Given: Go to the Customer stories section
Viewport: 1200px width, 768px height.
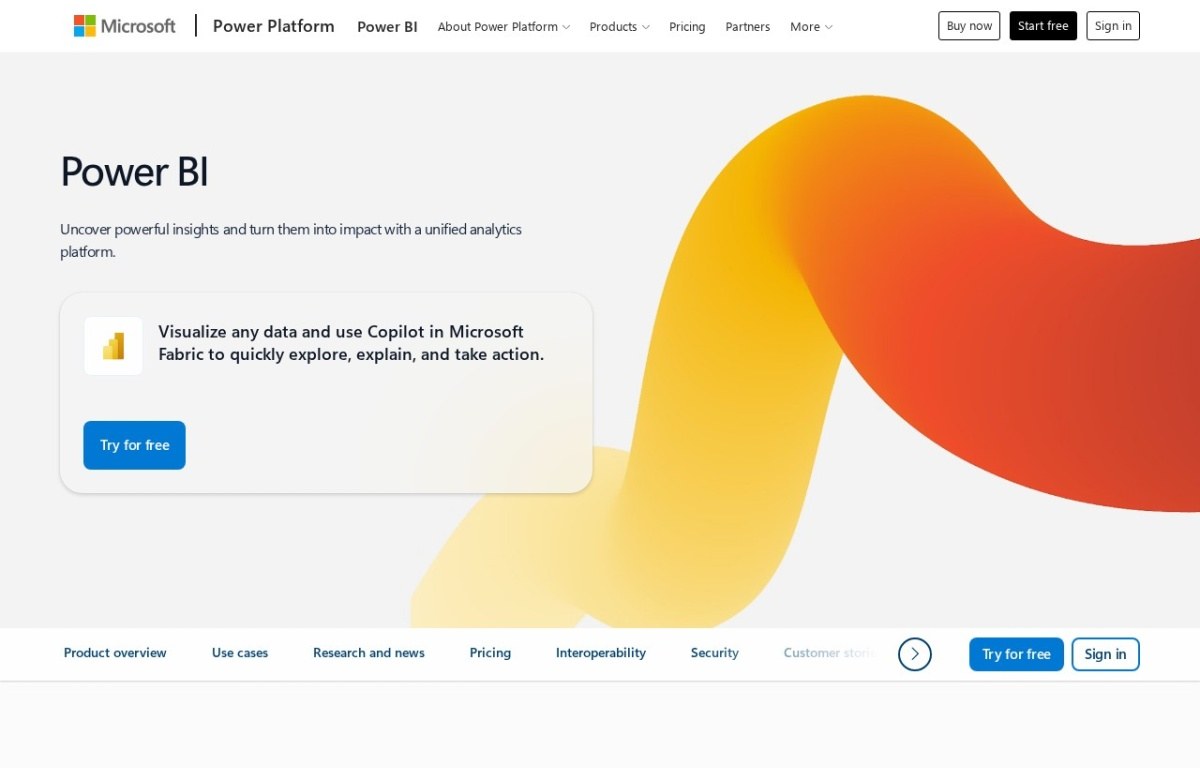Looking at the screenshot, I should (830, 653).
